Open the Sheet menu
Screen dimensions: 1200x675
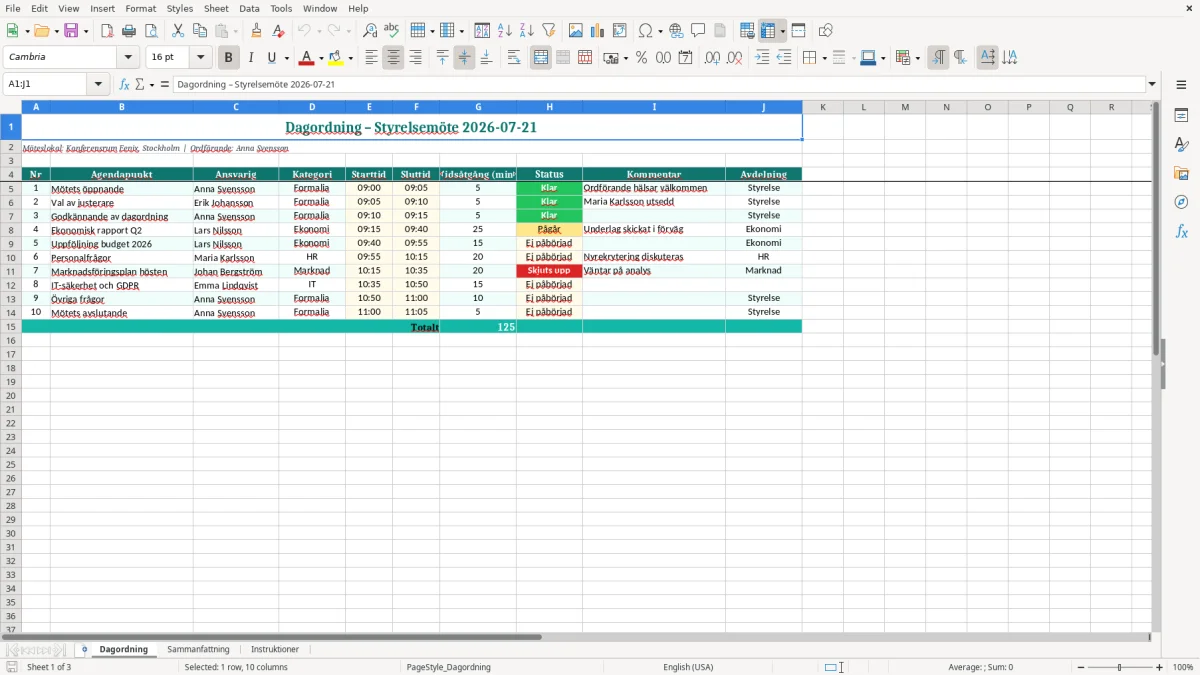[x=216, y=8]
